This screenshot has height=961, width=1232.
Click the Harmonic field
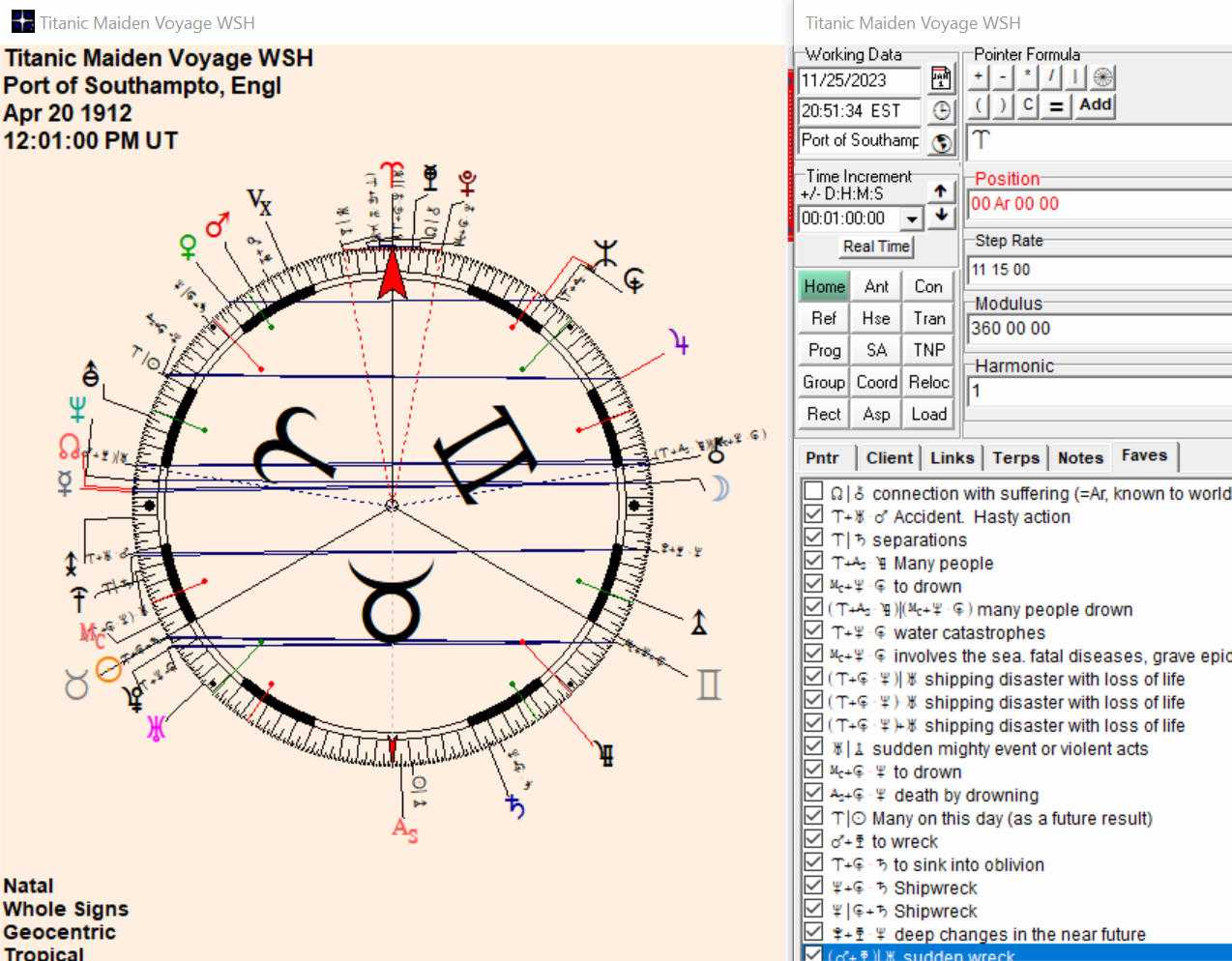pyautogui.click(x=1100, y=391)
